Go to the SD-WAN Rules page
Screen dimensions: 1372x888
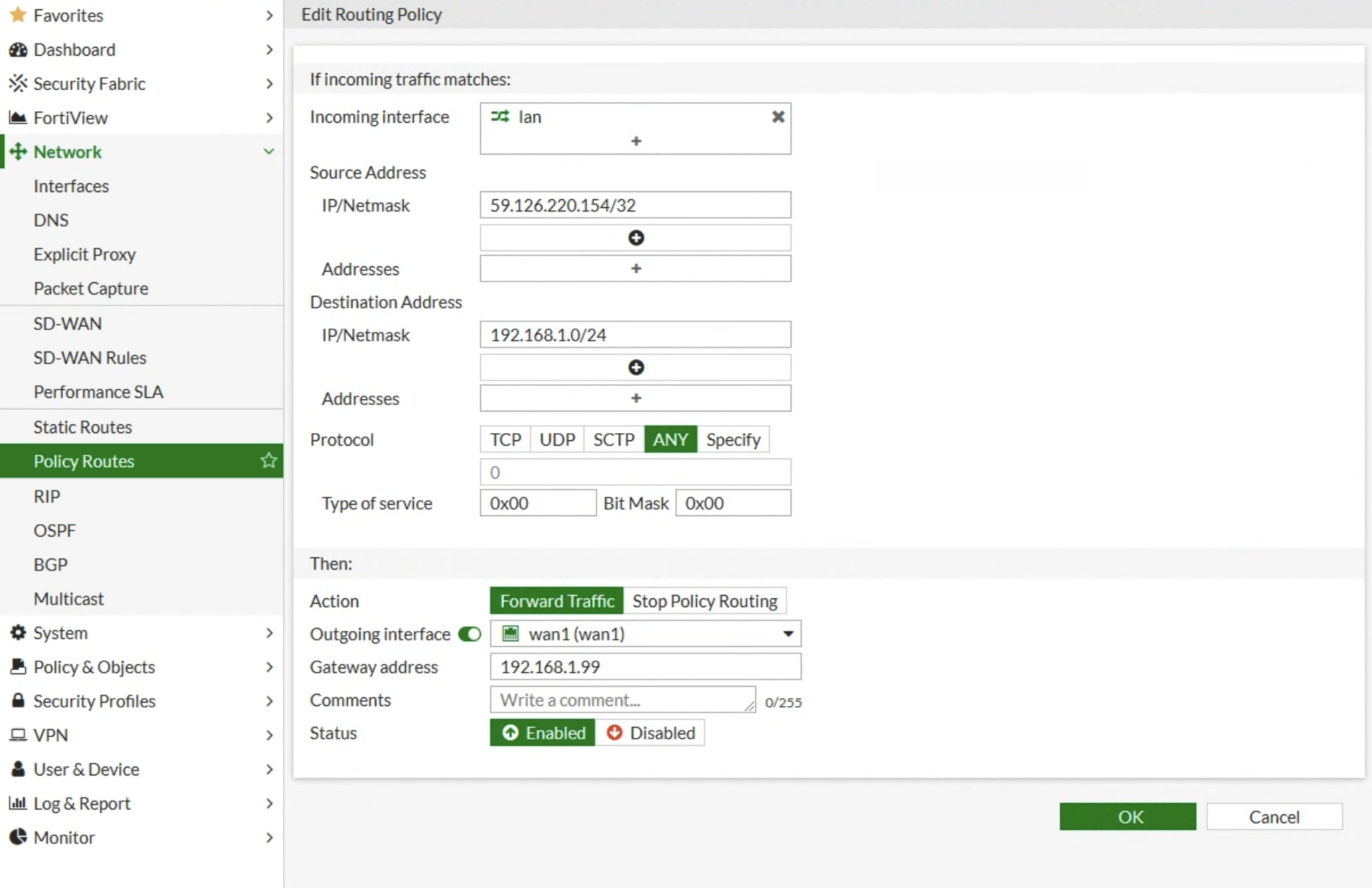90,357
